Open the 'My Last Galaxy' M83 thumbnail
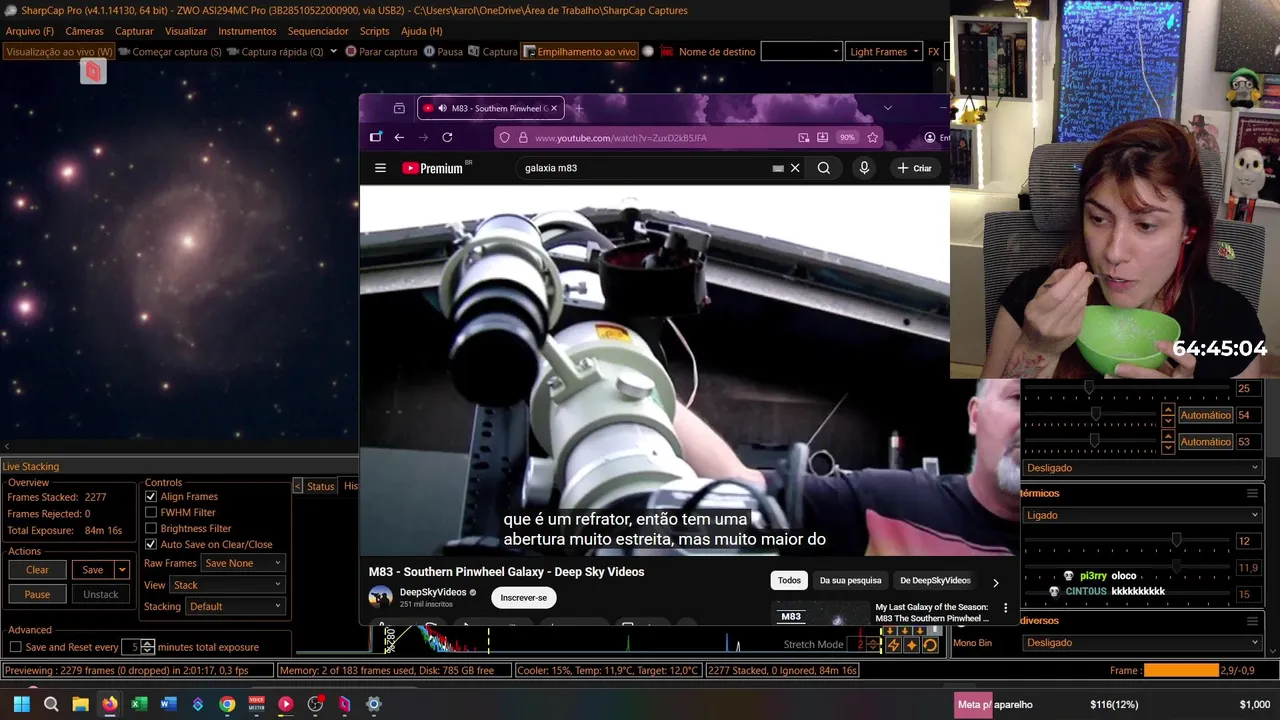Viewport: 1280px width, 720px height. 821,613
